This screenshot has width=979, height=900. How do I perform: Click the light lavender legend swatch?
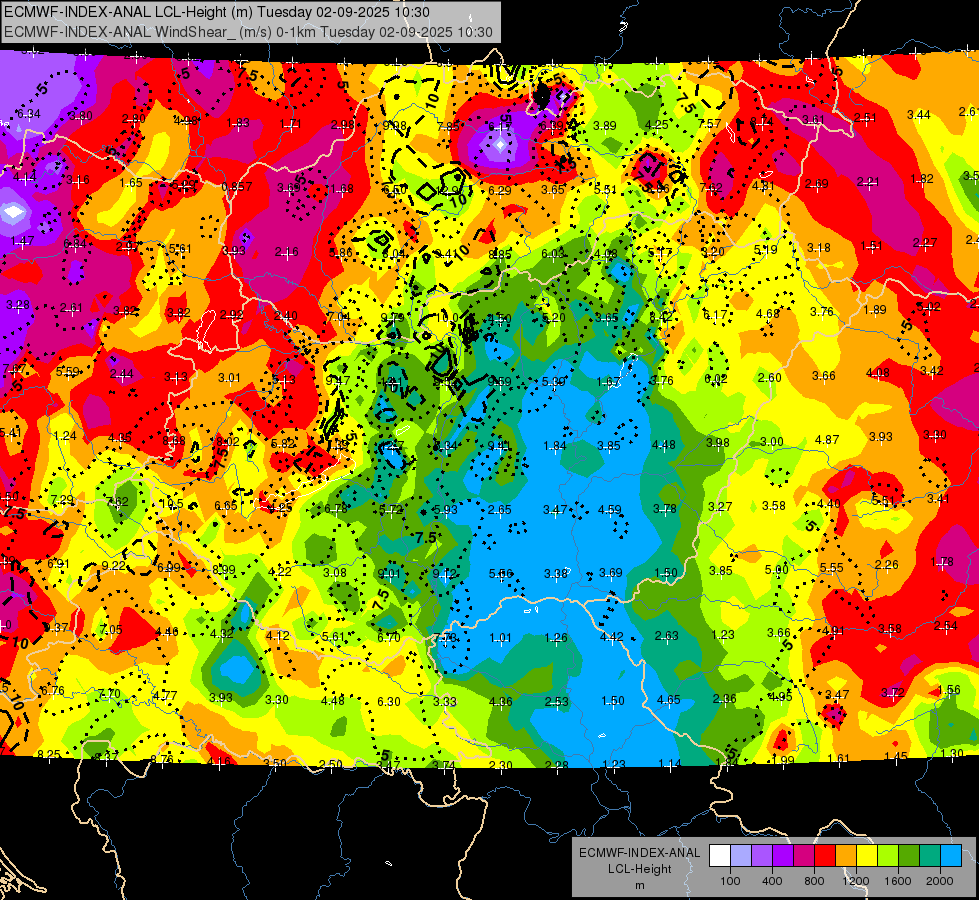[x=741, y=856]
